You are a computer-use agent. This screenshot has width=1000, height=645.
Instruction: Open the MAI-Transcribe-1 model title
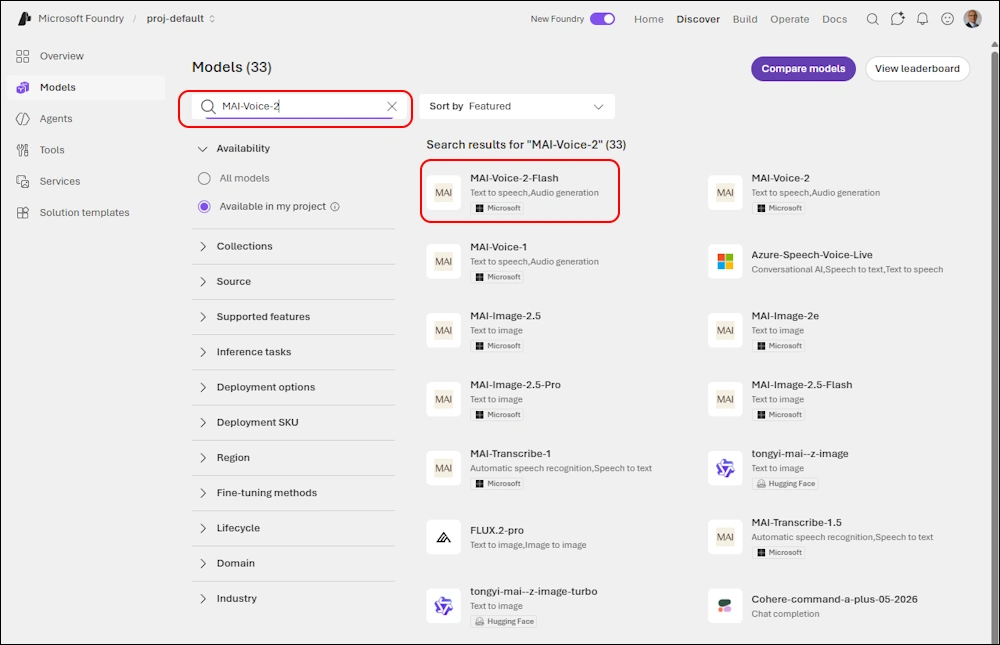tap(510, 454)
